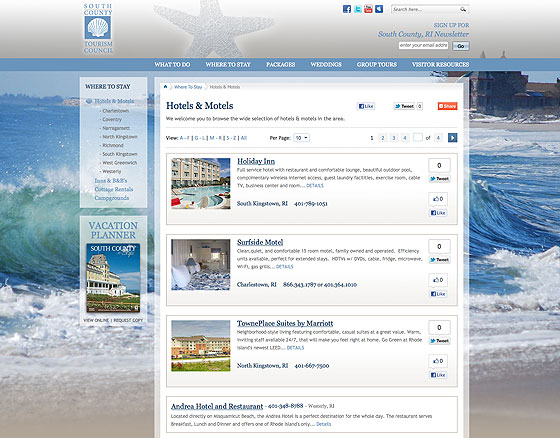Click the blue icon right of YouTube
The image size is (560, 438).
point(379,9)
